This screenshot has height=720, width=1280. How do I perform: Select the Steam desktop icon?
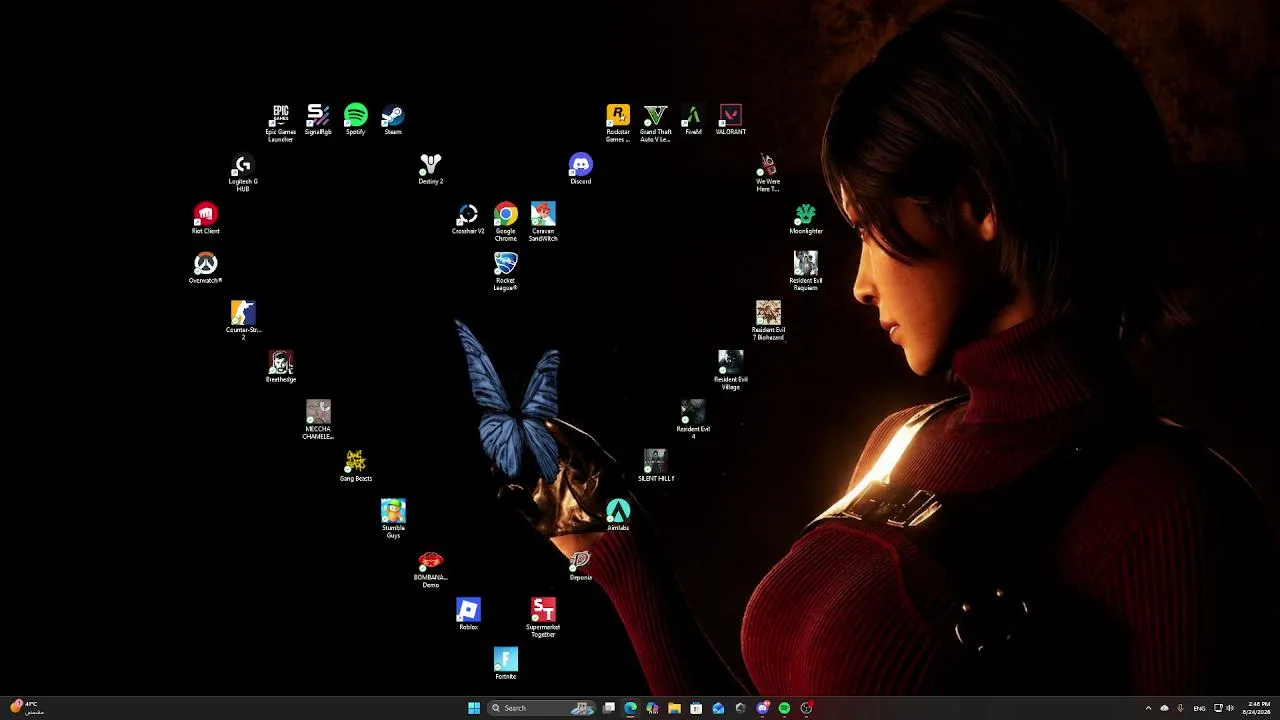(393, 119)
